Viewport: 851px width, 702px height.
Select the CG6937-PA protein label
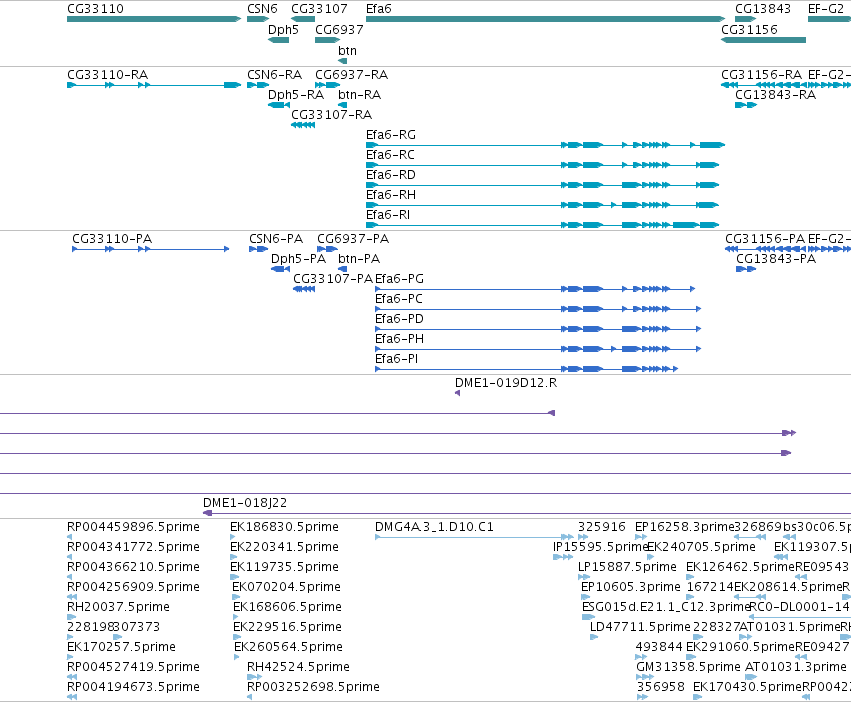point(353,239)
